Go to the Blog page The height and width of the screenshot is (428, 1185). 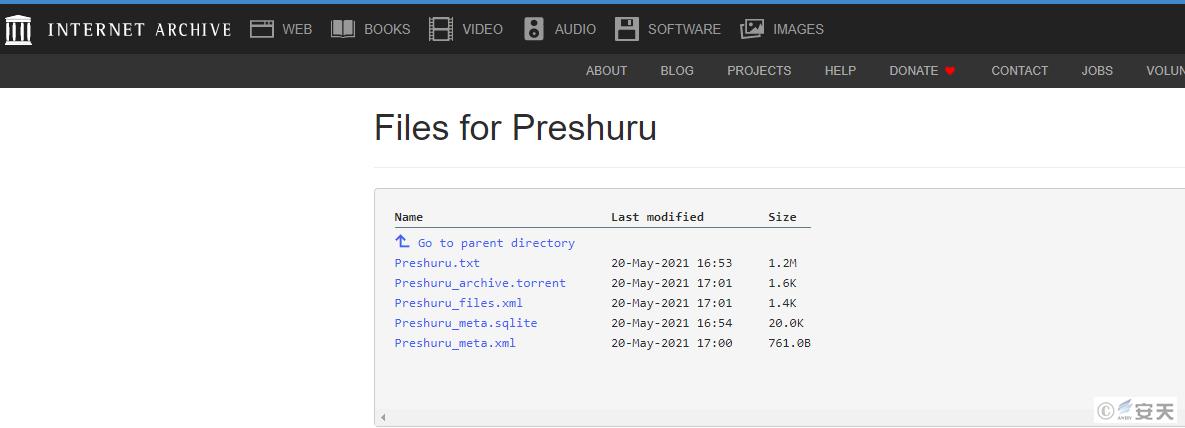pyautogui.click(x=677, y=71)
